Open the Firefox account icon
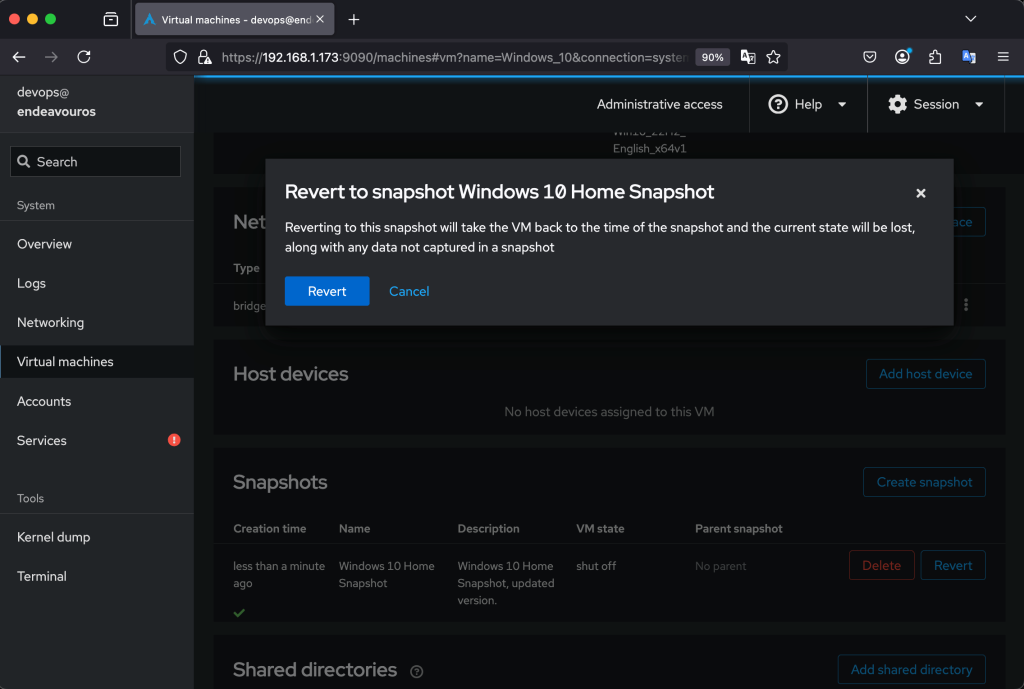The width and height of the screenshot is (1024, 689). click(903, 57)
